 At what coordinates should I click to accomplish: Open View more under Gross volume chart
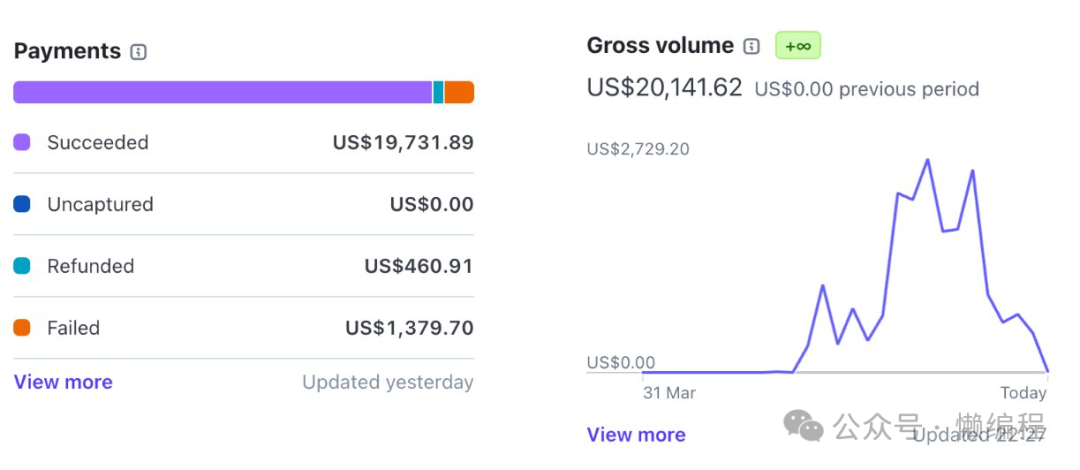pos(636,435)
